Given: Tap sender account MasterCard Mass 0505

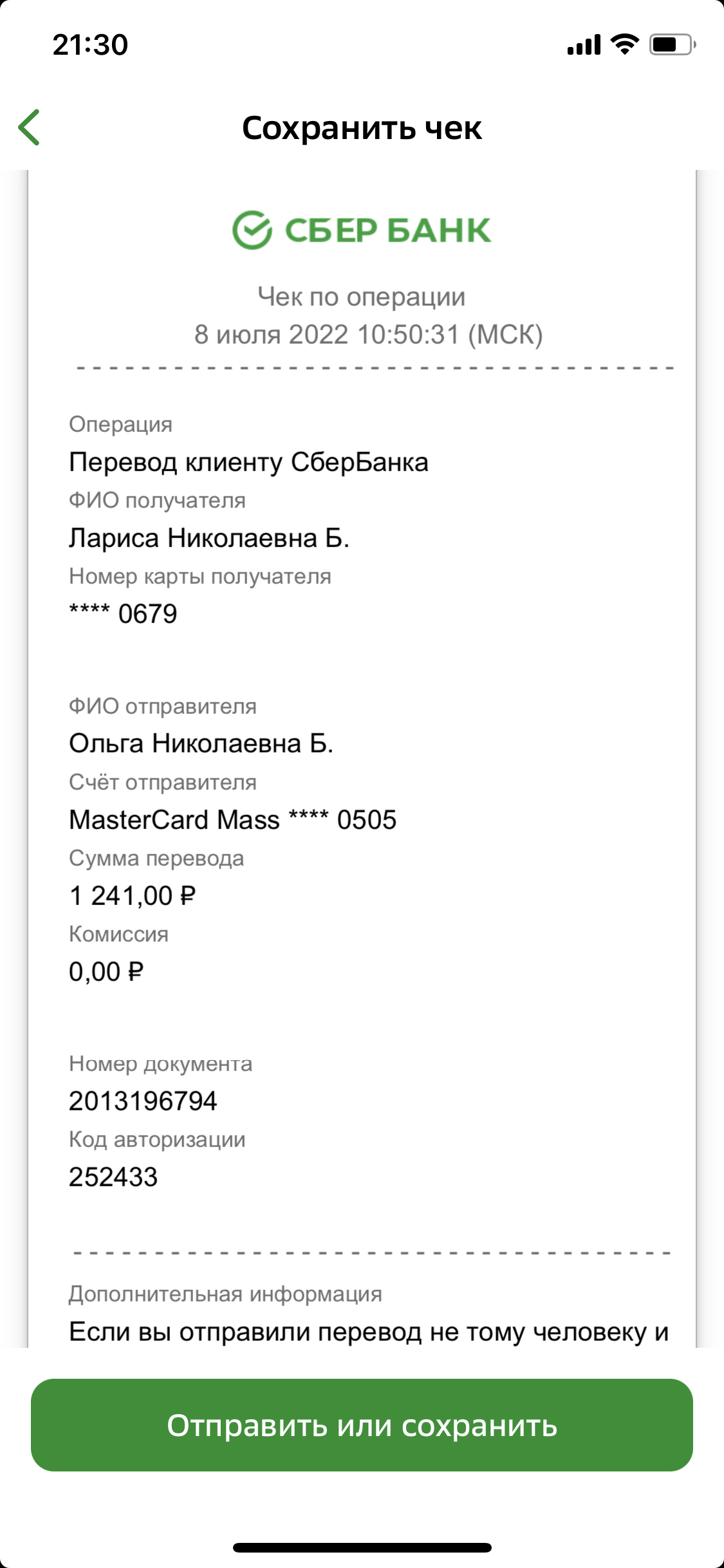Looking at the screenshot, I should [x=232, y=819].
